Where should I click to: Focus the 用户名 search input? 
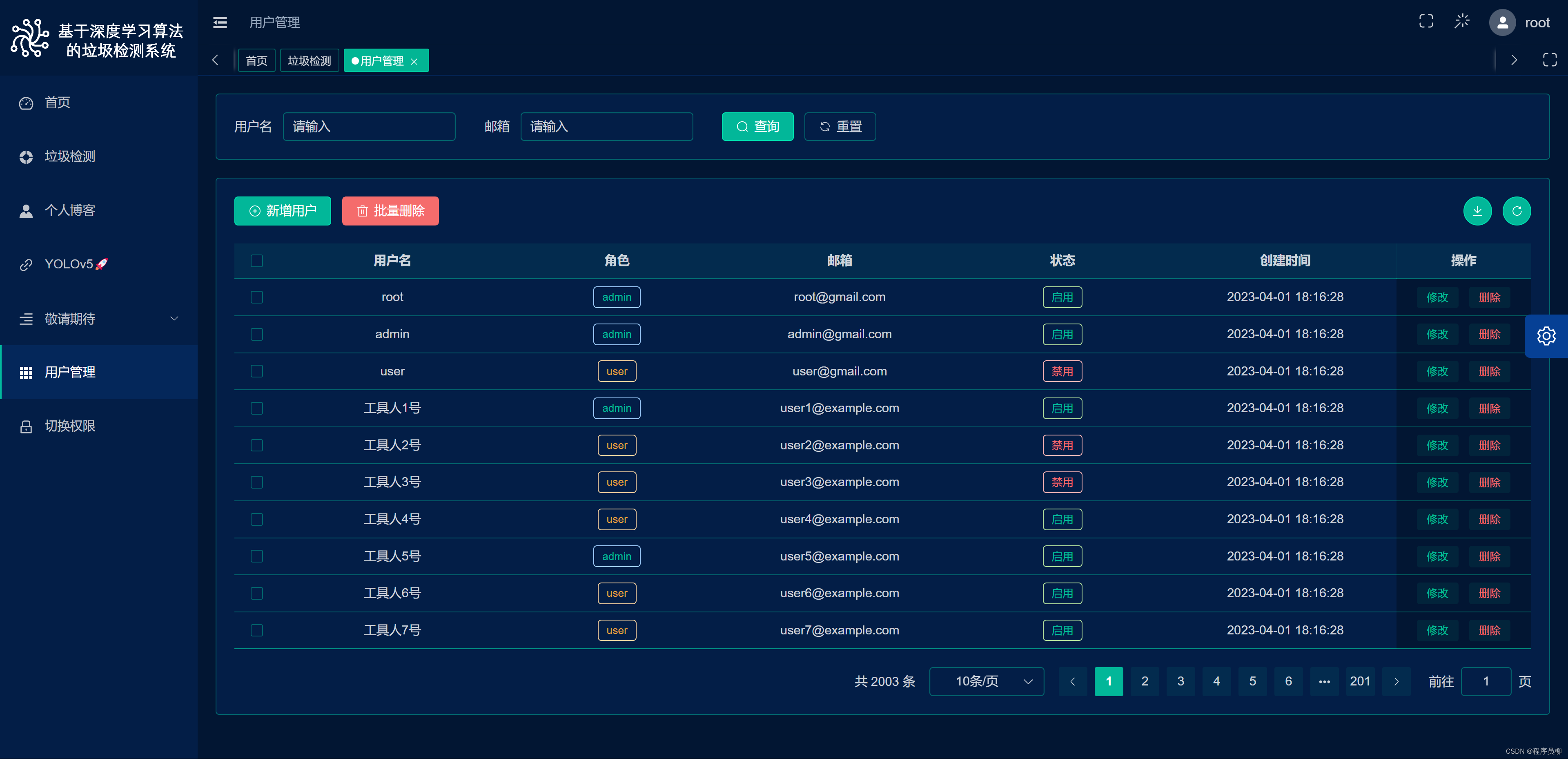369,127
